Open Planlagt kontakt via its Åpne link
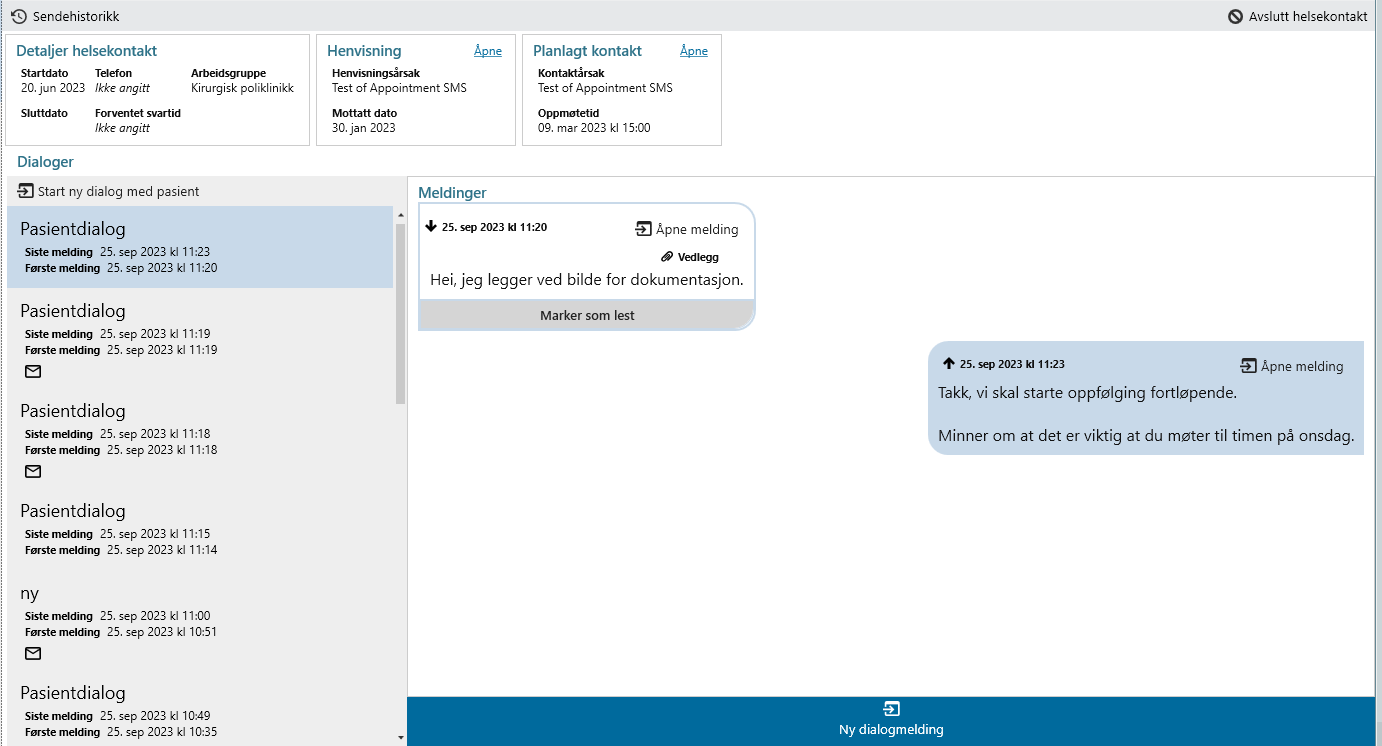This screenshot has width=1382, height=746. coord(693,51)
